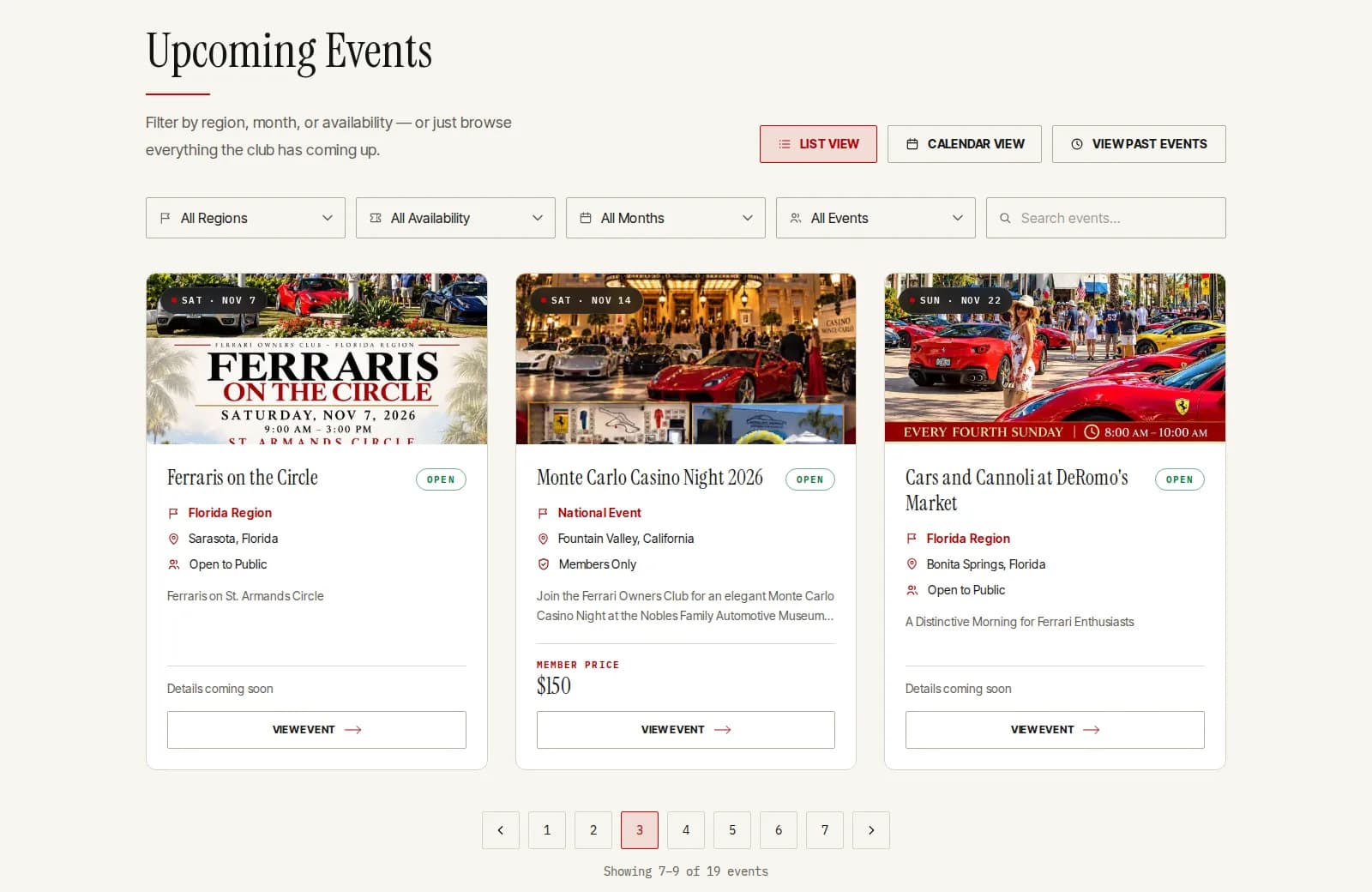Click the calendar icon in Calendar View
The image size is (1372, 892).
tap(912, 144)
